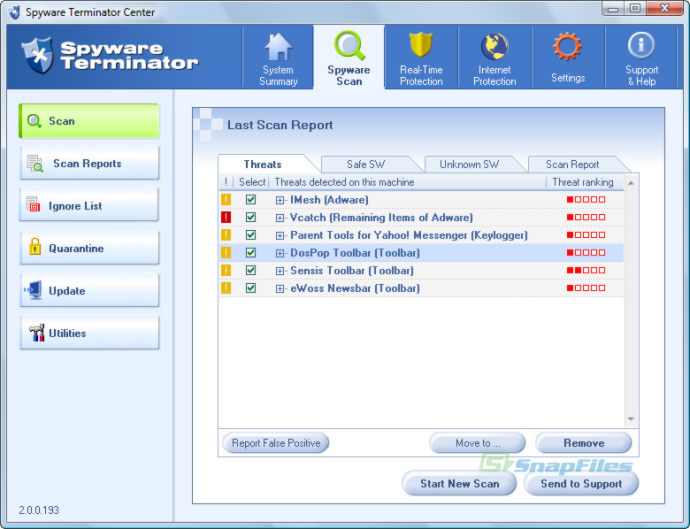Screen dimensions: 690x529
Task: Click the Update computer icon
Action: [33, 290]
